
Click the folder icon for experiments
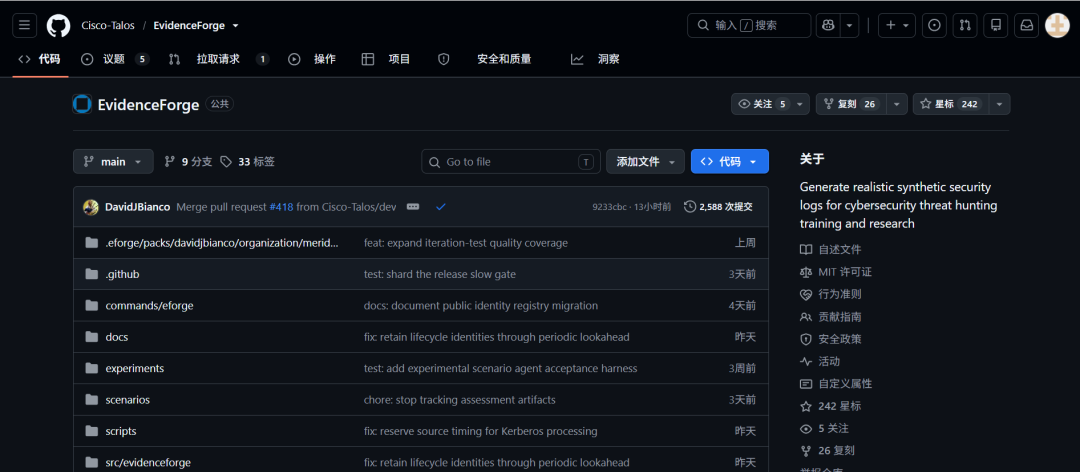(x=92, y=369)
